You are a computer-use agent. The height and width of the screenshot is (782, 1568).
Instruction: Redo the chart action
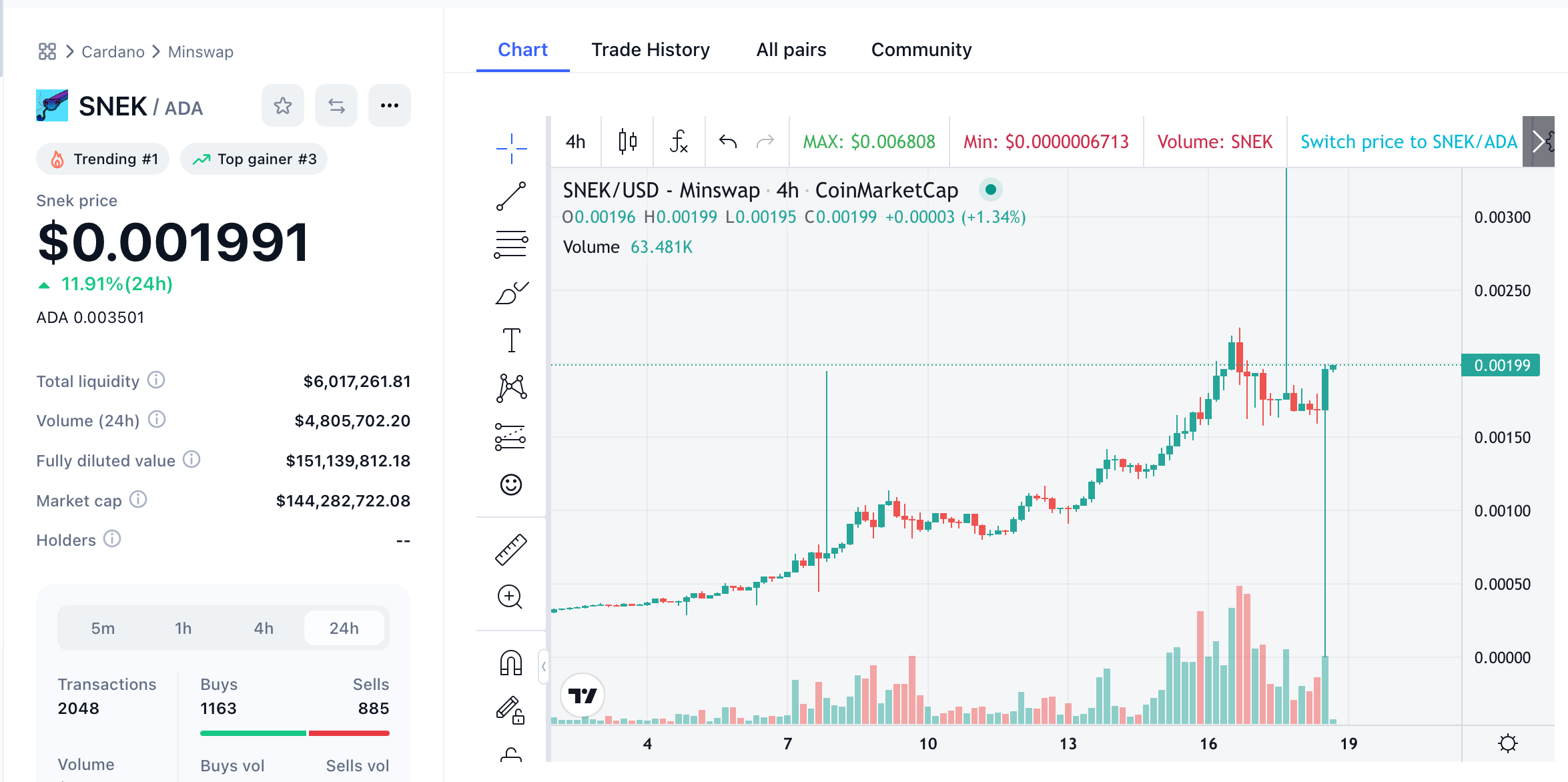765,141
